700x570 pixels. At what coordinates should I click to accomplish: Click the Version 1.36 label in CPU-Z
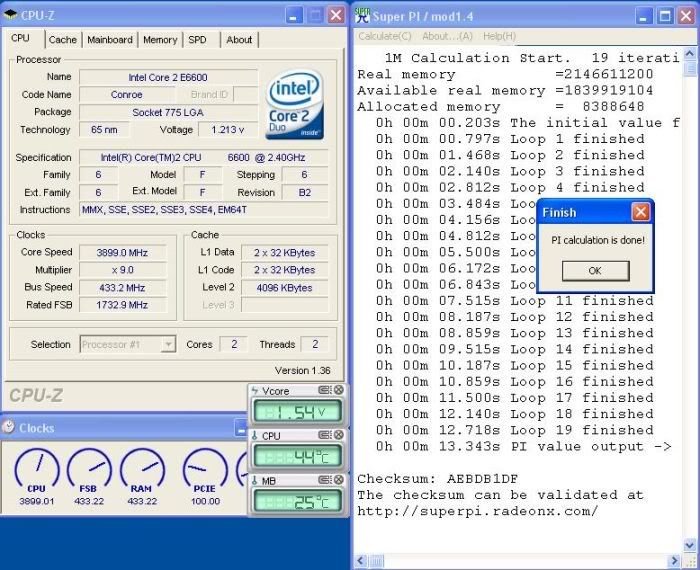303,370
